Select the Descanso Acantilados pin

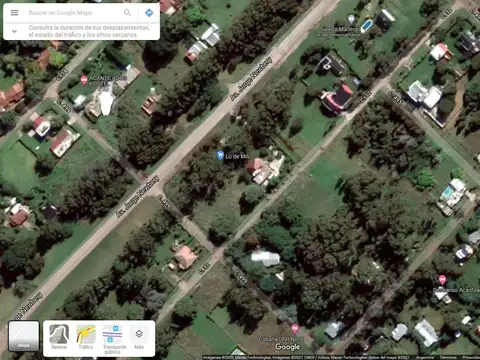pyautogui.click(x=442, y=280)
